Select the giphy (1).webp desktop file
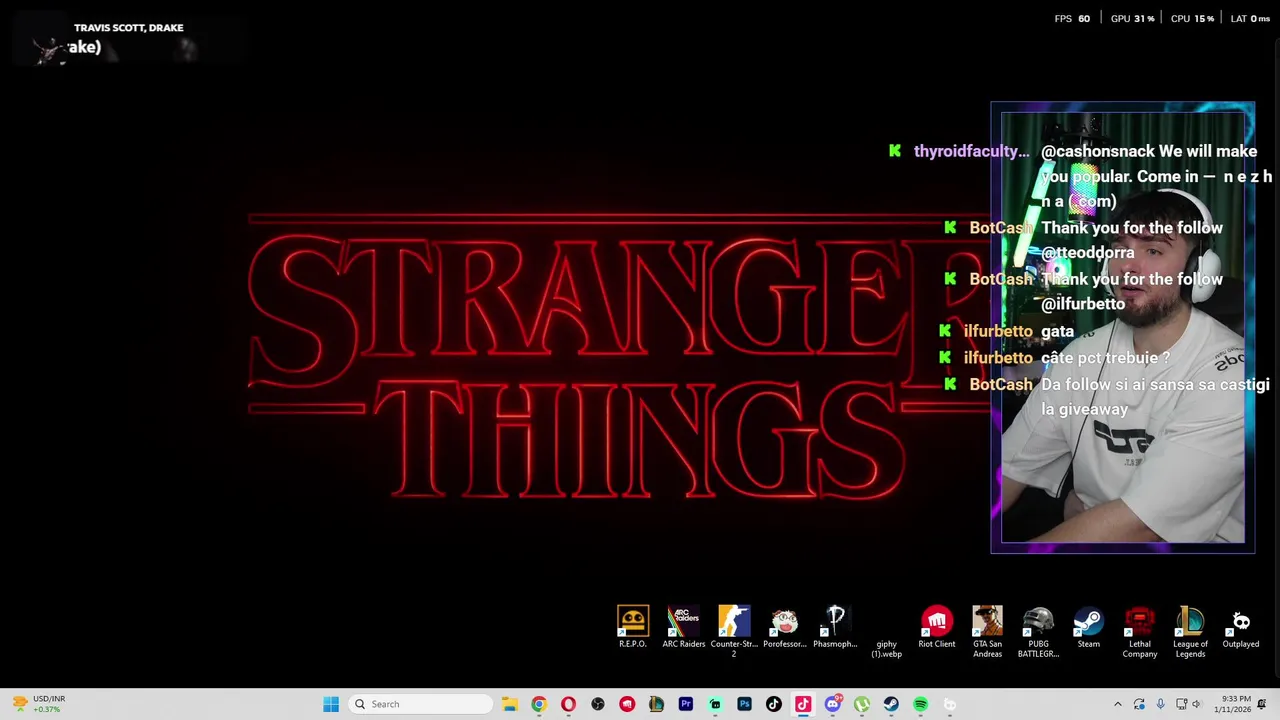 (886, 648)
